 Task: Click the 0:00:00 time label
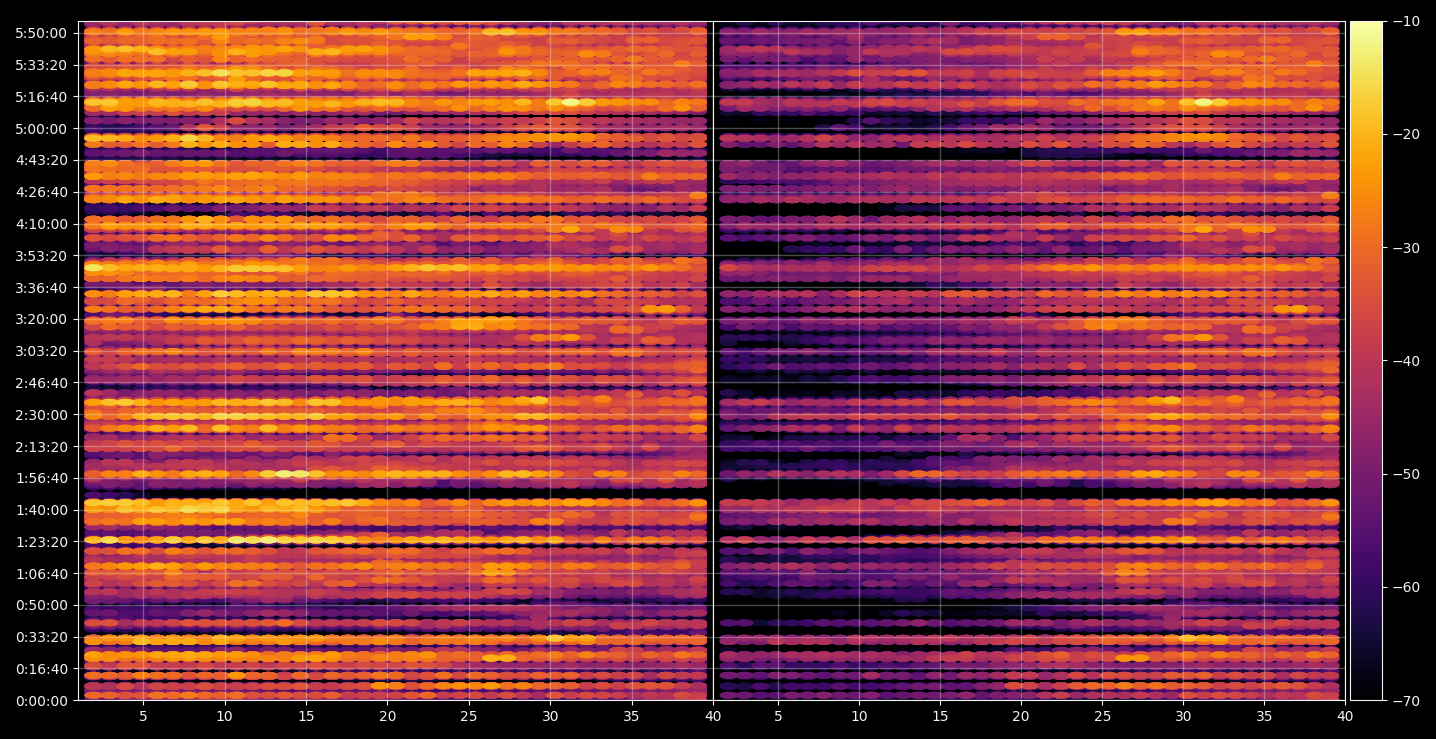point(41,700)
